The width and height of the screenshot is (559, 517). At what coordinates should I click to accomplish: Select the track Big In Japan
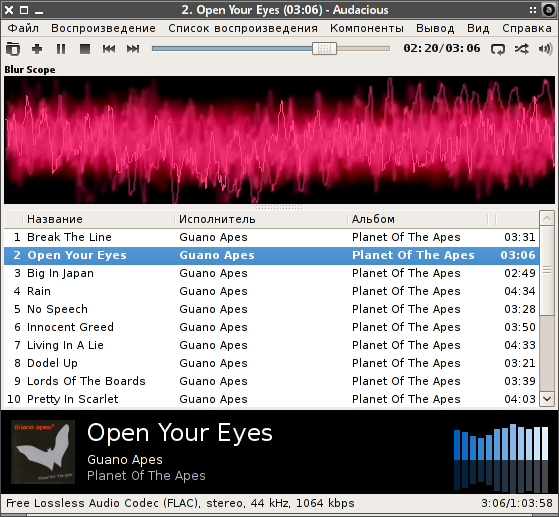(x=271, y=273)
